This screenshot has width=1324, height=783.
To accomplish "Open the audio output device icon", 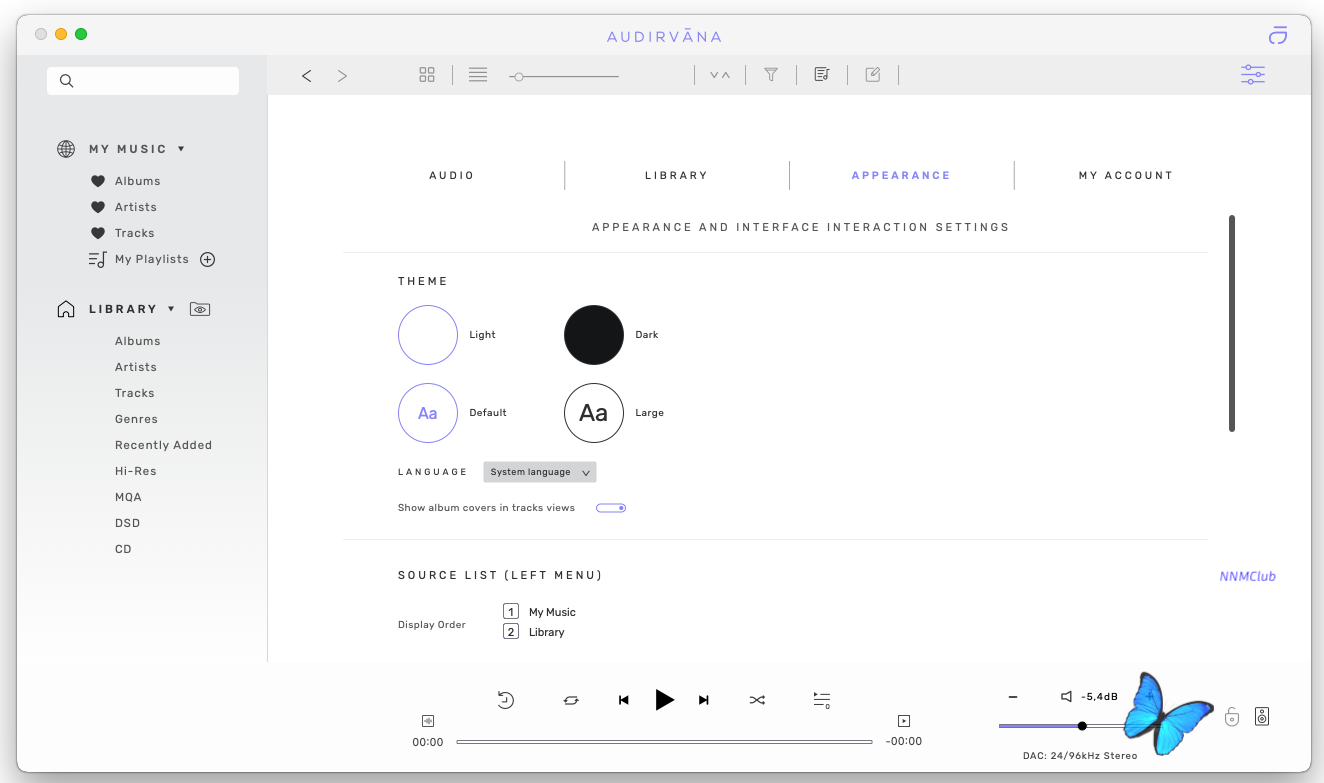I will pos(1262,716).
